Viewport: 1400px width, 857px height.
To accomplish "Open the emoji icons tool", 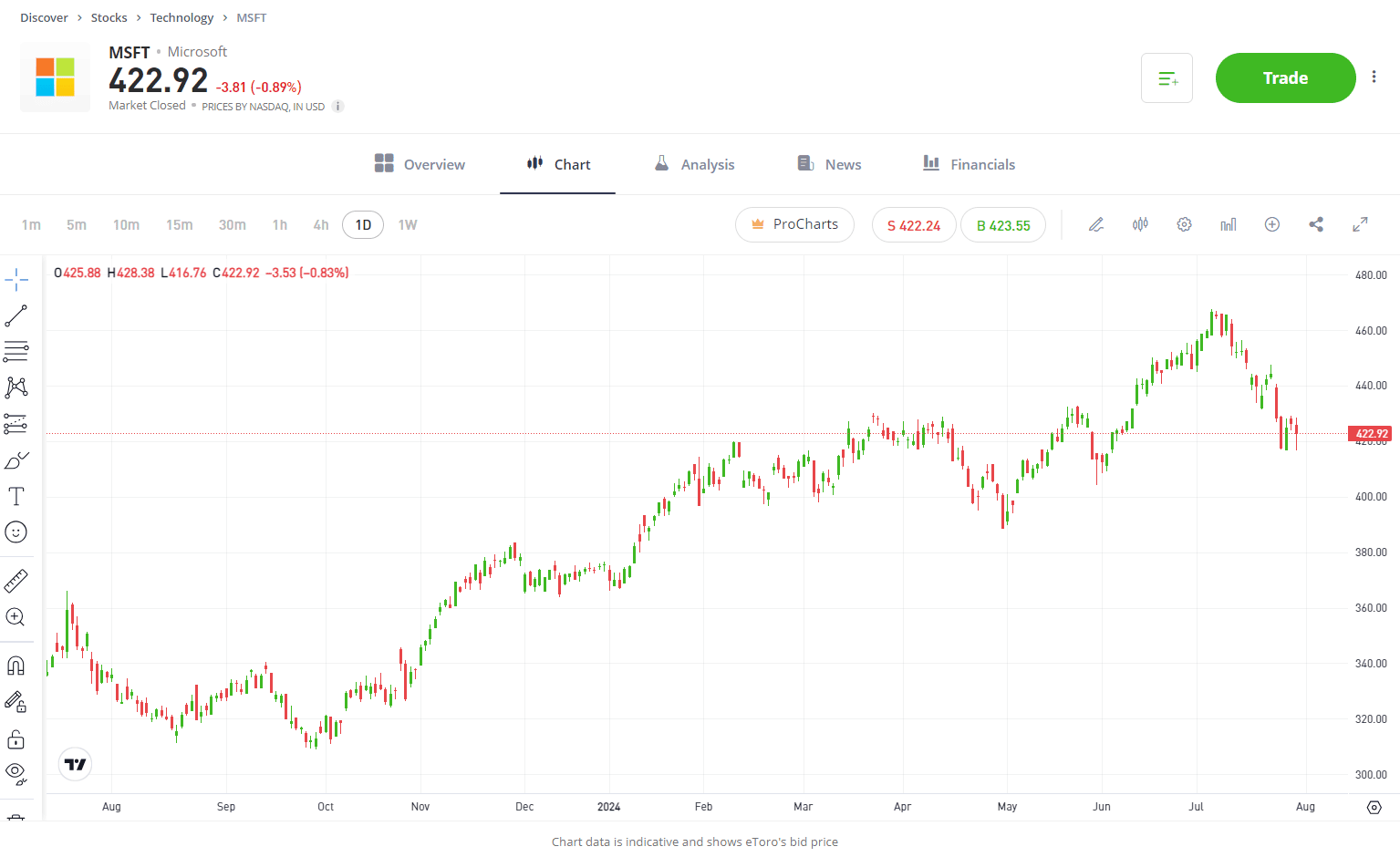I will (16, 532).
